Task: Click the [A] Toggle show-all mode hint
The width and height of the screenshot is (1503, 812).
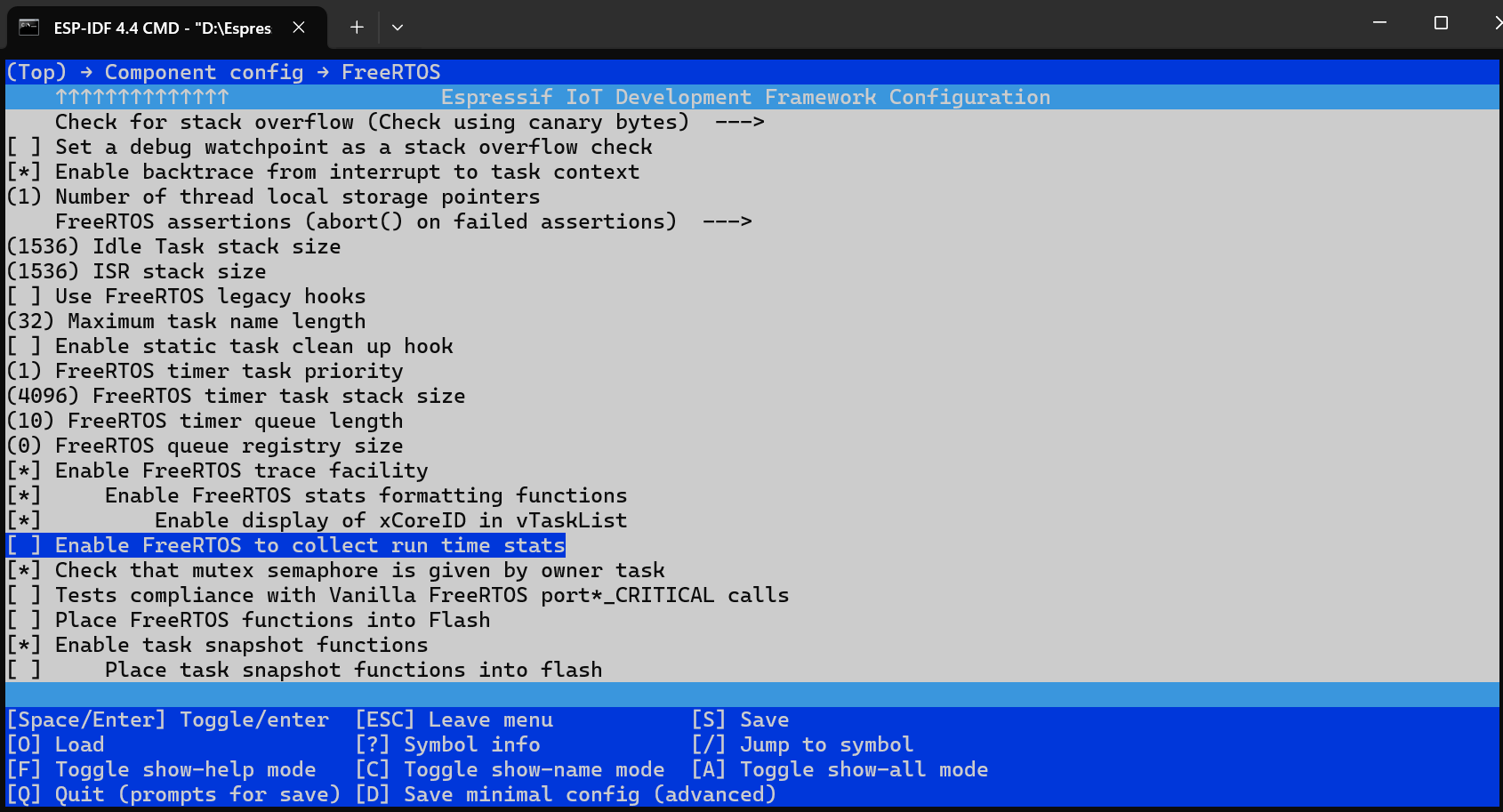Action: click(840, 769)
